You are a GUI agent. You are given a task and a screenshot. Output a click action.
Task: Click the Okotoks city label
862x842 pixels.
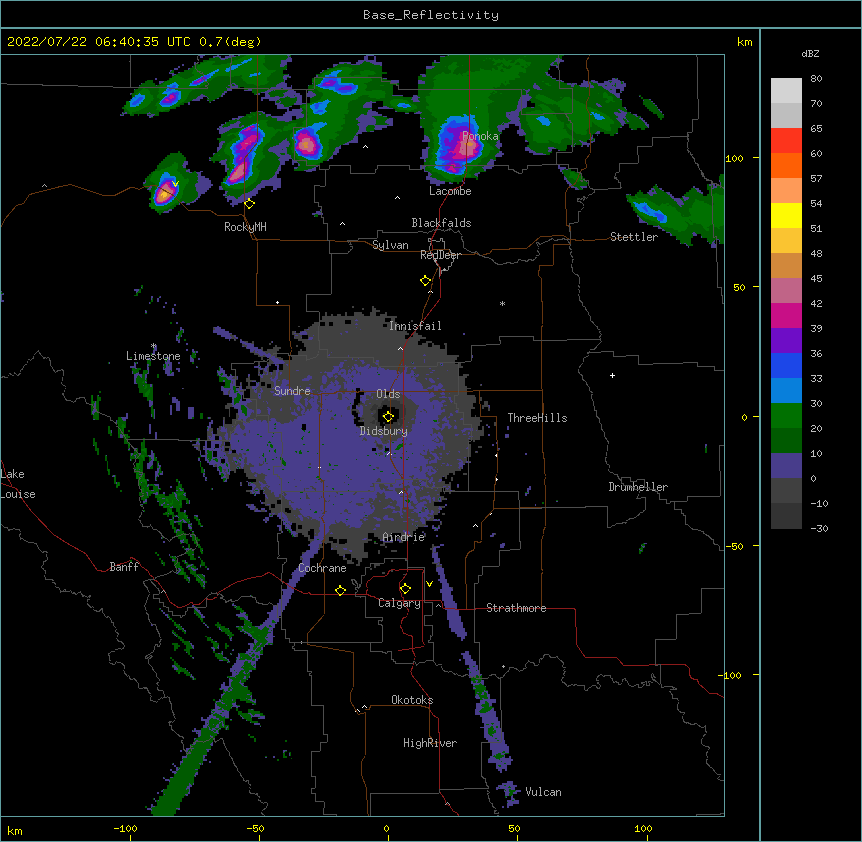tap(412, 700)
